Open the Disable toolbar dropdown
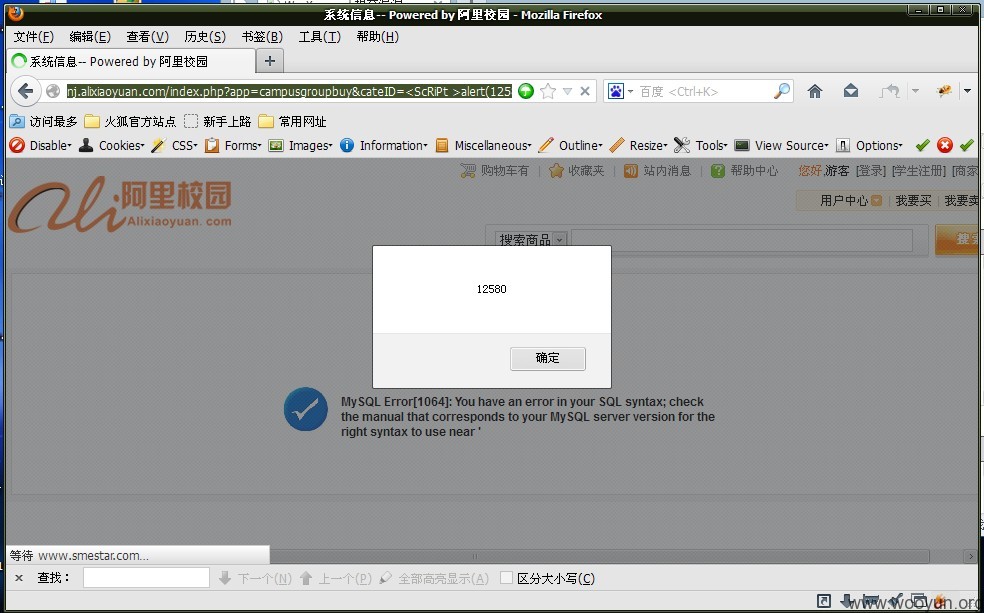Screen dimensions: 984x613 [x=40, y=146]
